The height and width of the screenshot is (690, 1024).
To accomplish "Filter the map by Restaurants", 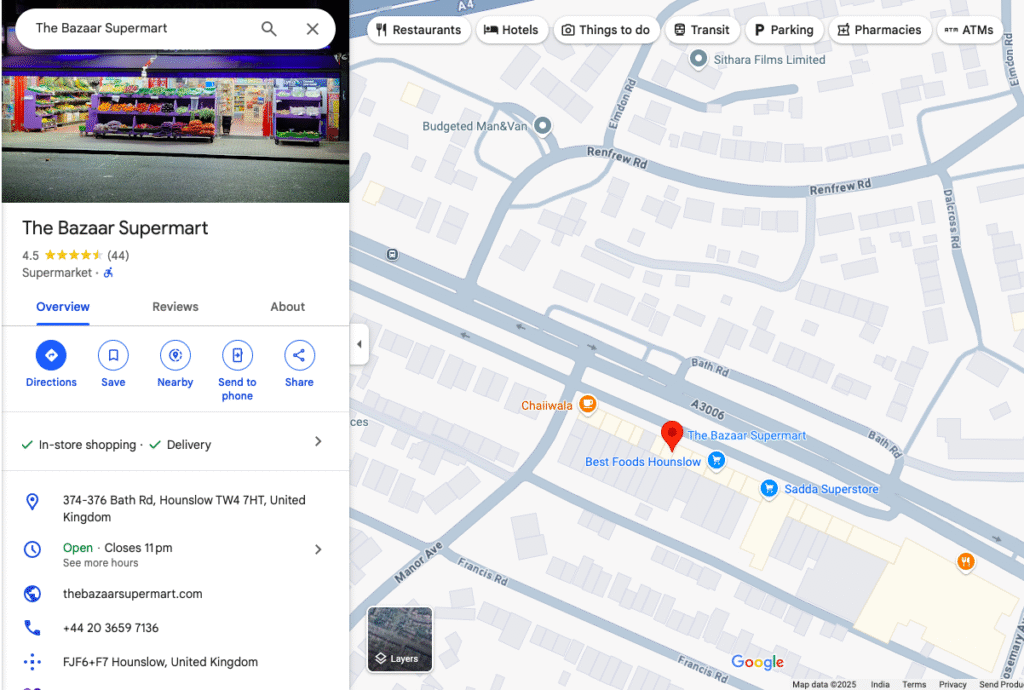I will click(x=419, y=30).
